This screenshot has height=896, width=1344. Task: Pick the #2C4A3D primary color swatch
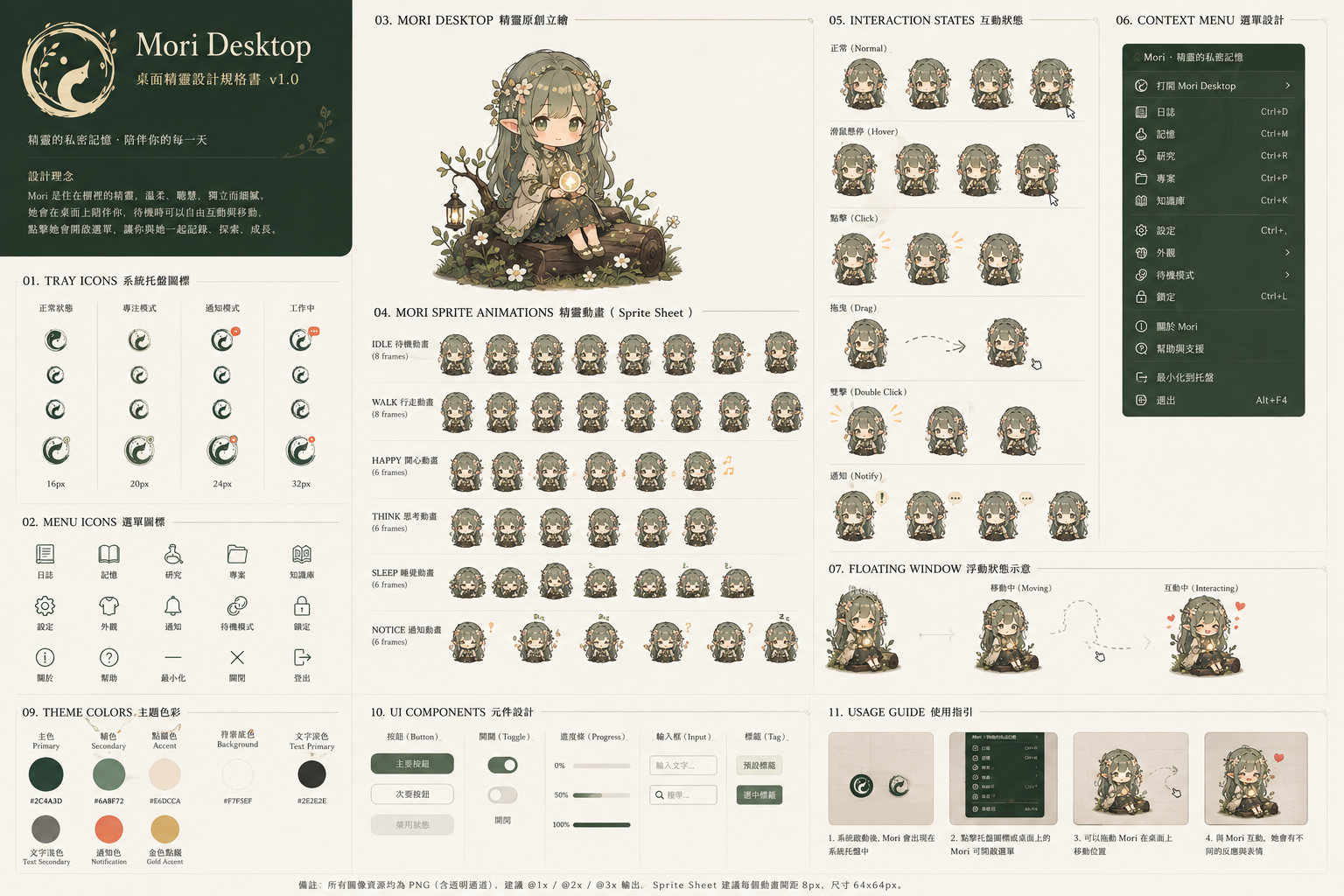click(x=46, y=775)
